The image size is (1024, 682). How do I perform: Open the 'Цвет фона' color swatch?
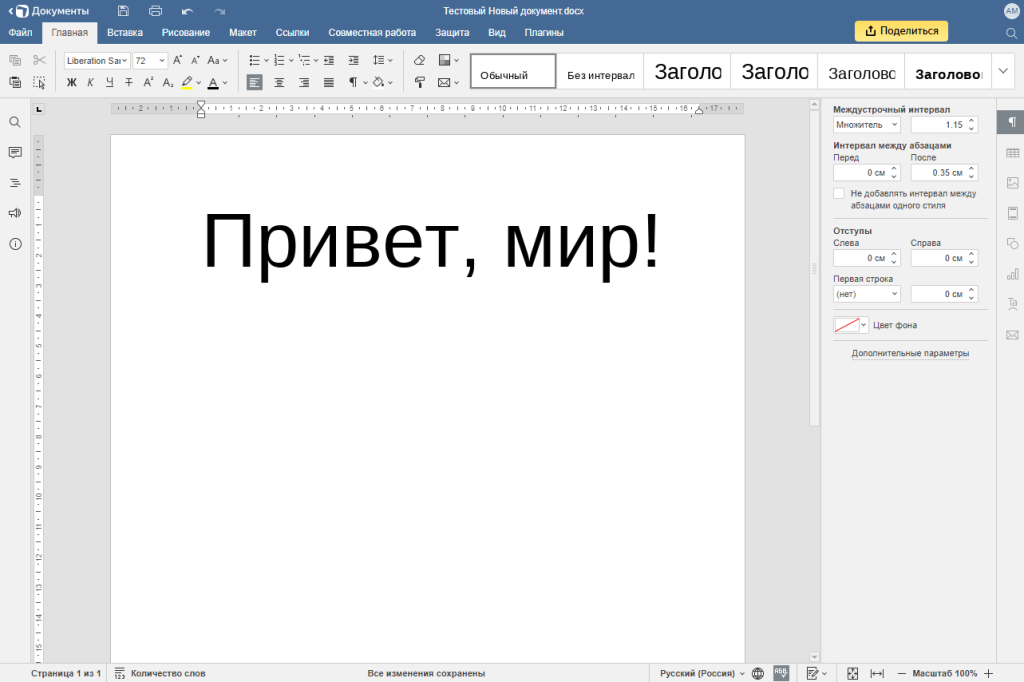tap(846, 325)
